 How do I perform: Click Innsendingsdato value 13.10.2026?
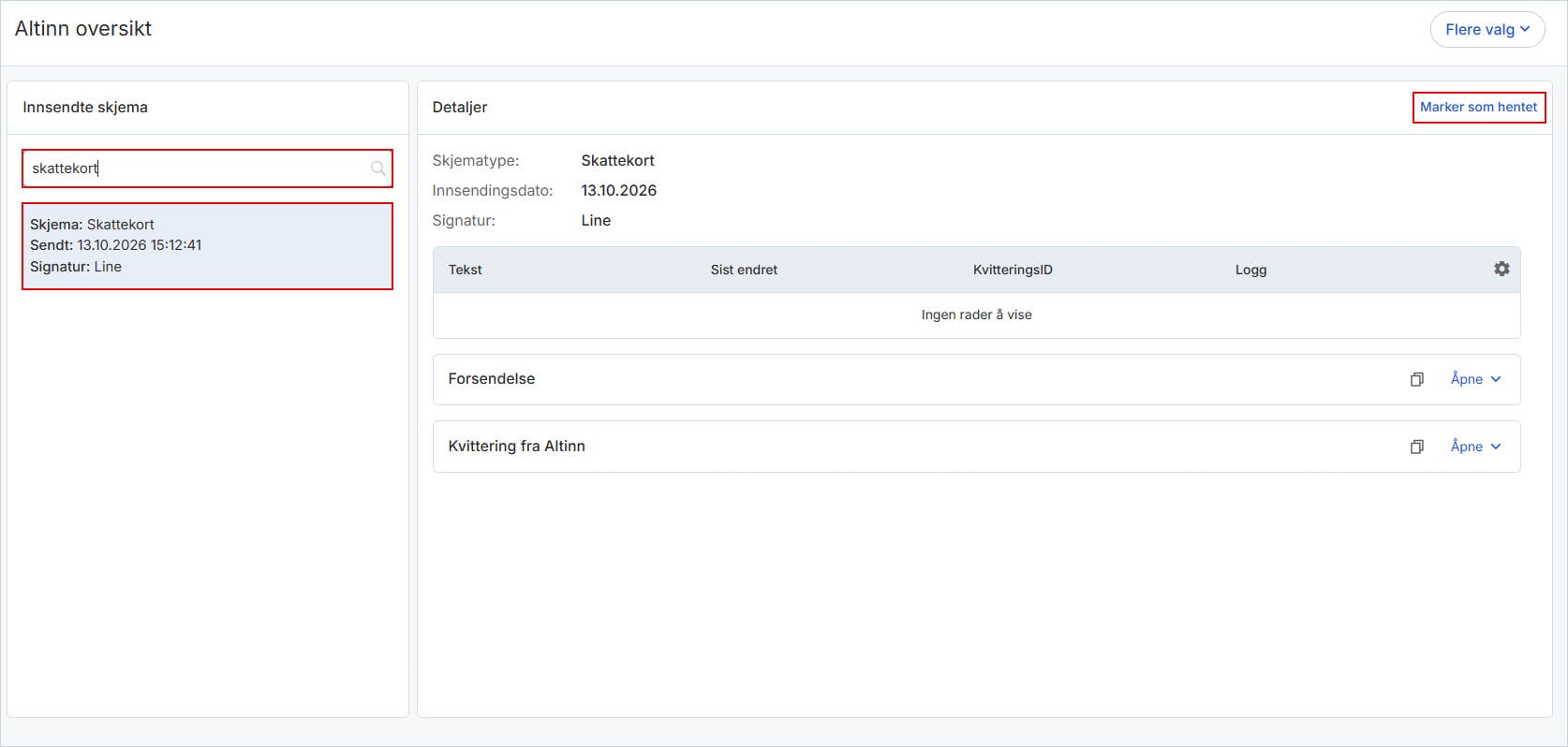click(x=618, y=190)
